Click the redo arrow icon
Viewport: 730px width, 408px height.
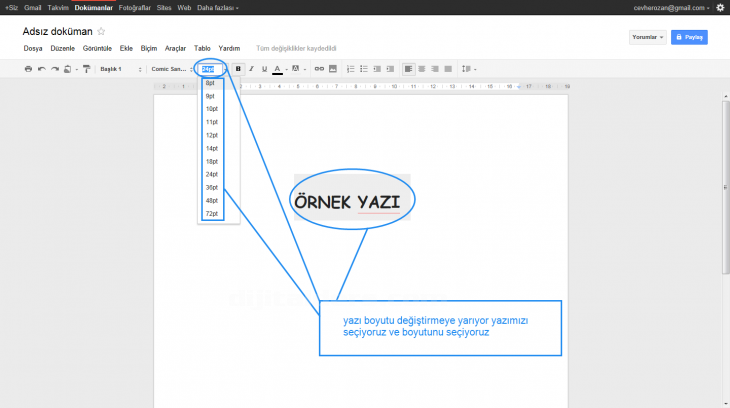(x=54, y=69)
